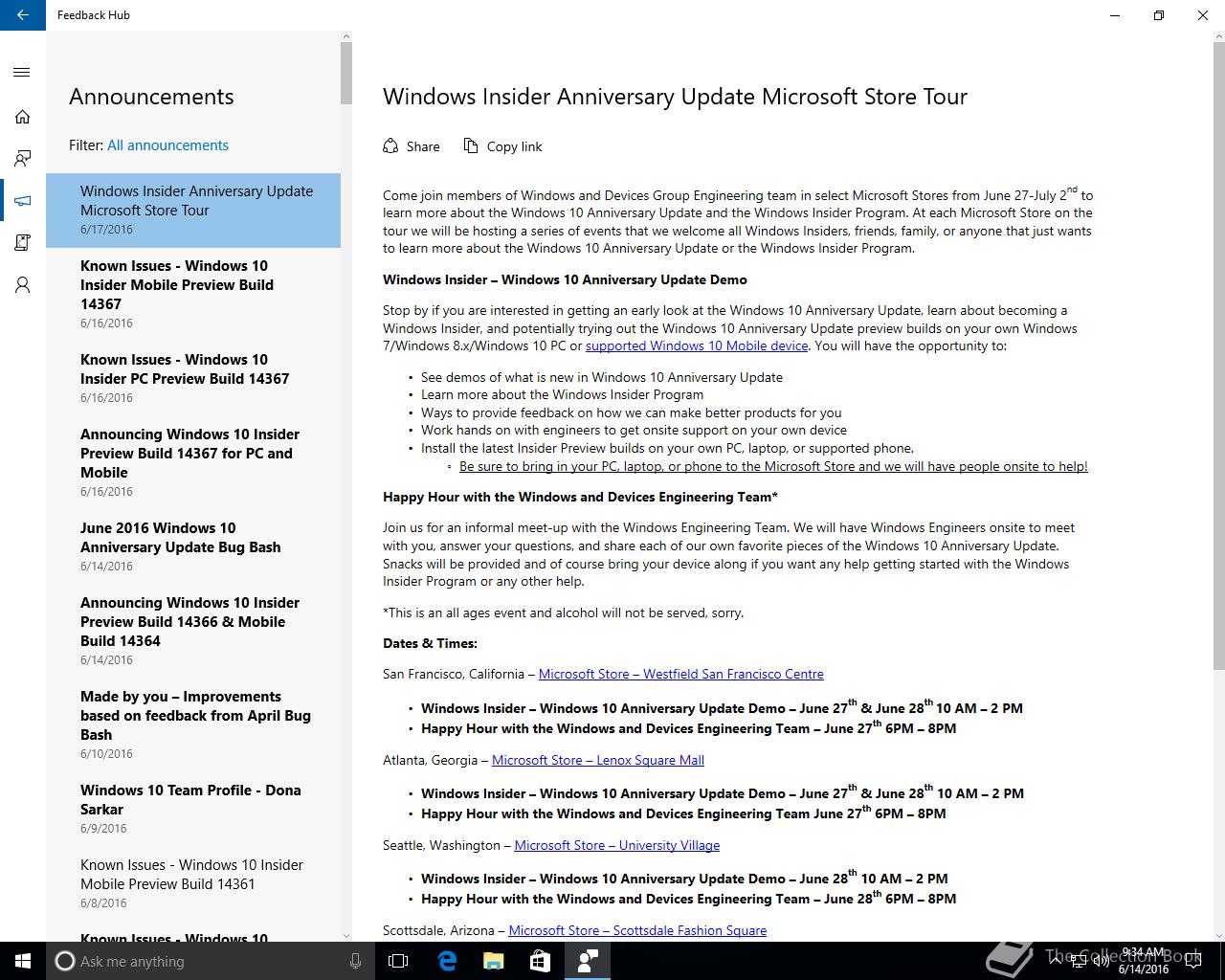
Task: Open Windows 10 Team Profile - Dona Sarkar
Action: pos(193,809)
